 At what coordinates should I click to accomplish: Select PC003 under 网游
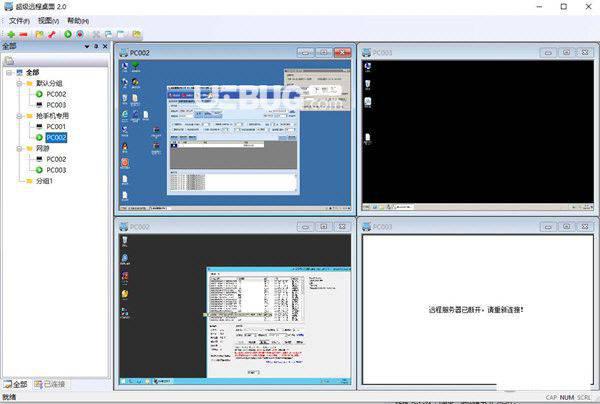click(56, 170)
